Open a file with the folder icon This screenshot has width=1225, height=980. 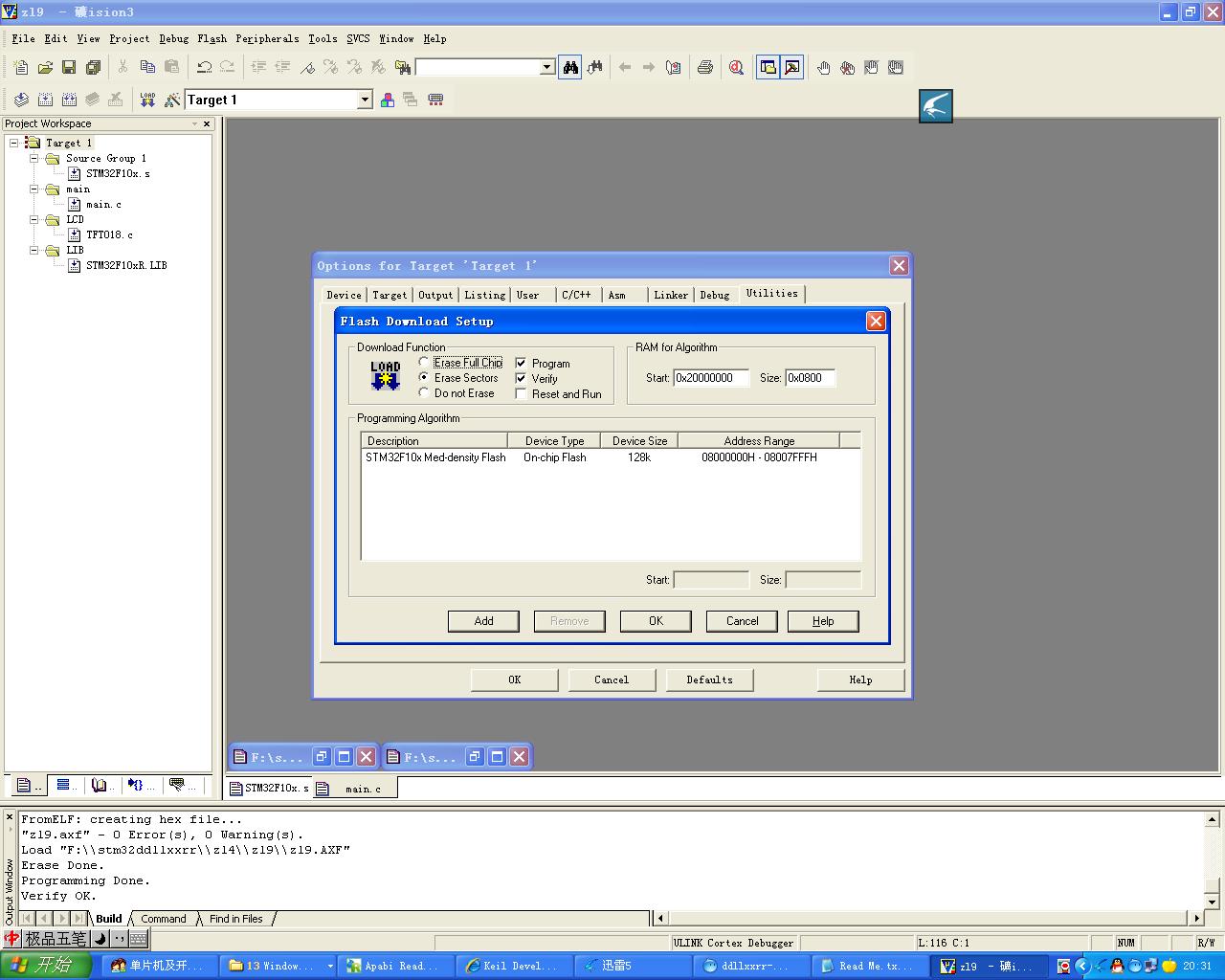tap(45, 67)
